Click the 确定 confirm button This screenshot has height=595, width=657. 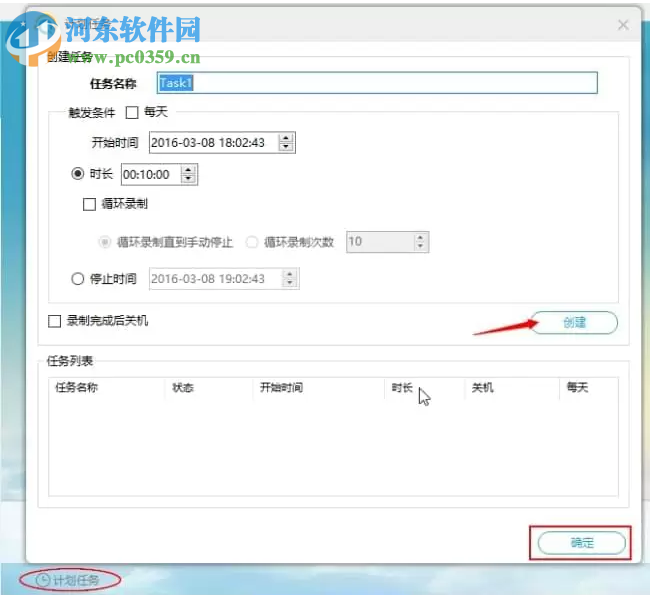coord(581,543)
